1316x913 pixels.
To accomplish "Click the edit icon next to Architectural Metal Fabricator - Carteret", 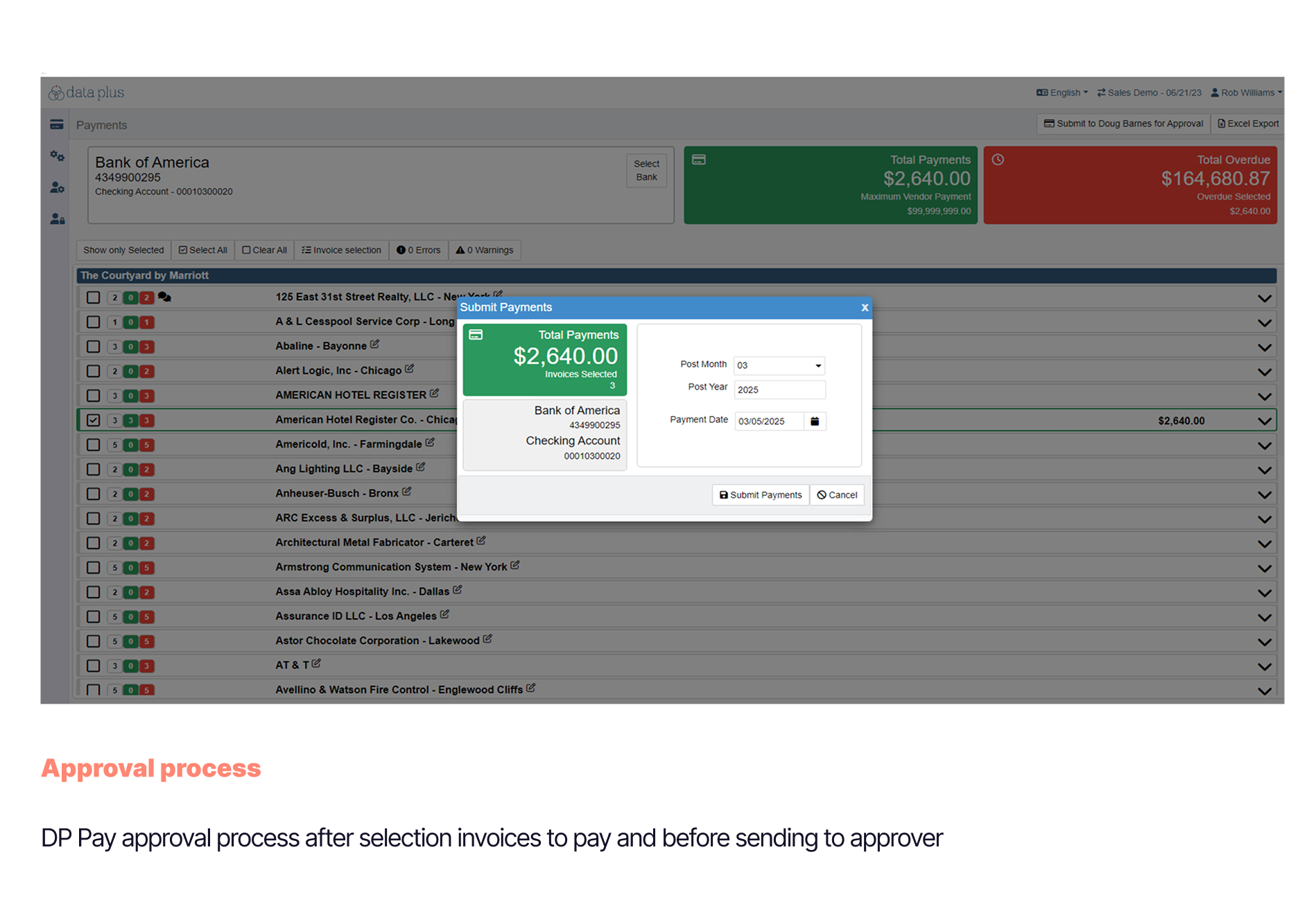I will [x=481, y=541].
